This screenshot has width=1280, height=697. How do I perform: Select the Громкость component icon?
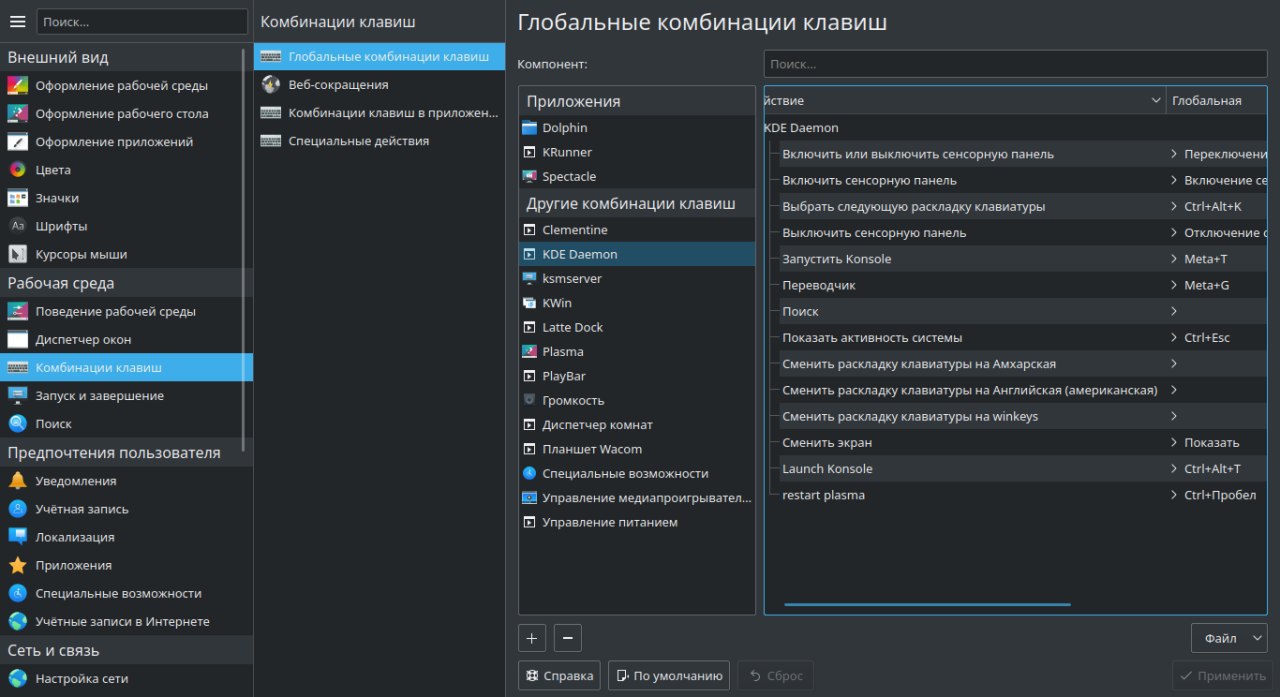point(530,400)
